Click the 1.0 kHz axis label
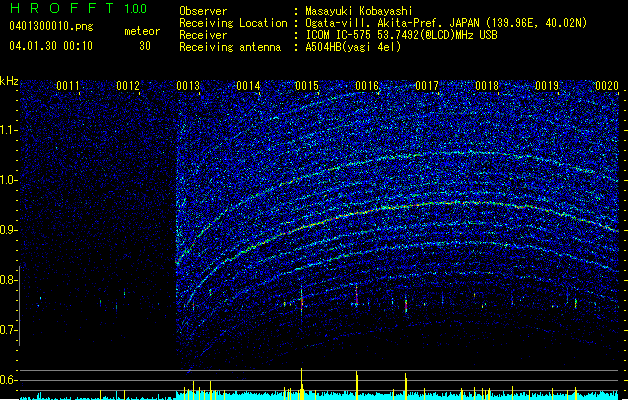 click(x=9, y=180)
